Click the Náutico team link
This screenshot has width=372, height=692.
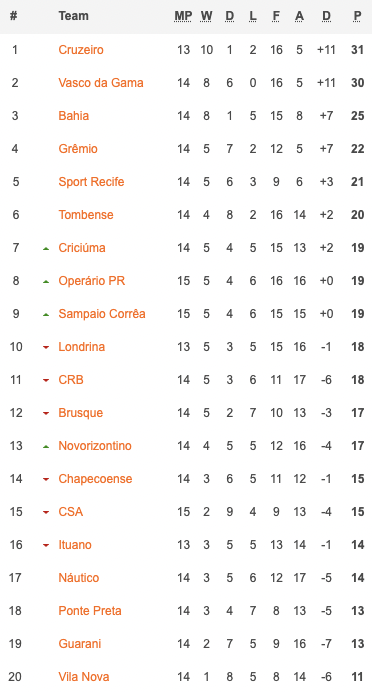[79, 578]
